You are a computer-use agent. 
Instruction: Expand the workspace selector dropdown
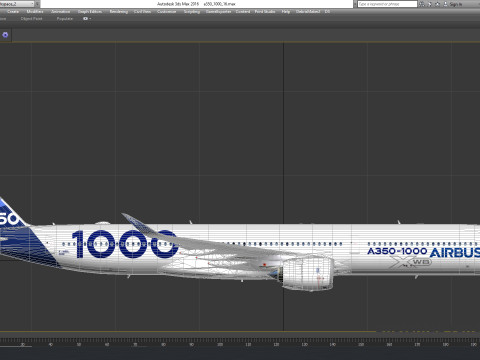tap(32, 4)
